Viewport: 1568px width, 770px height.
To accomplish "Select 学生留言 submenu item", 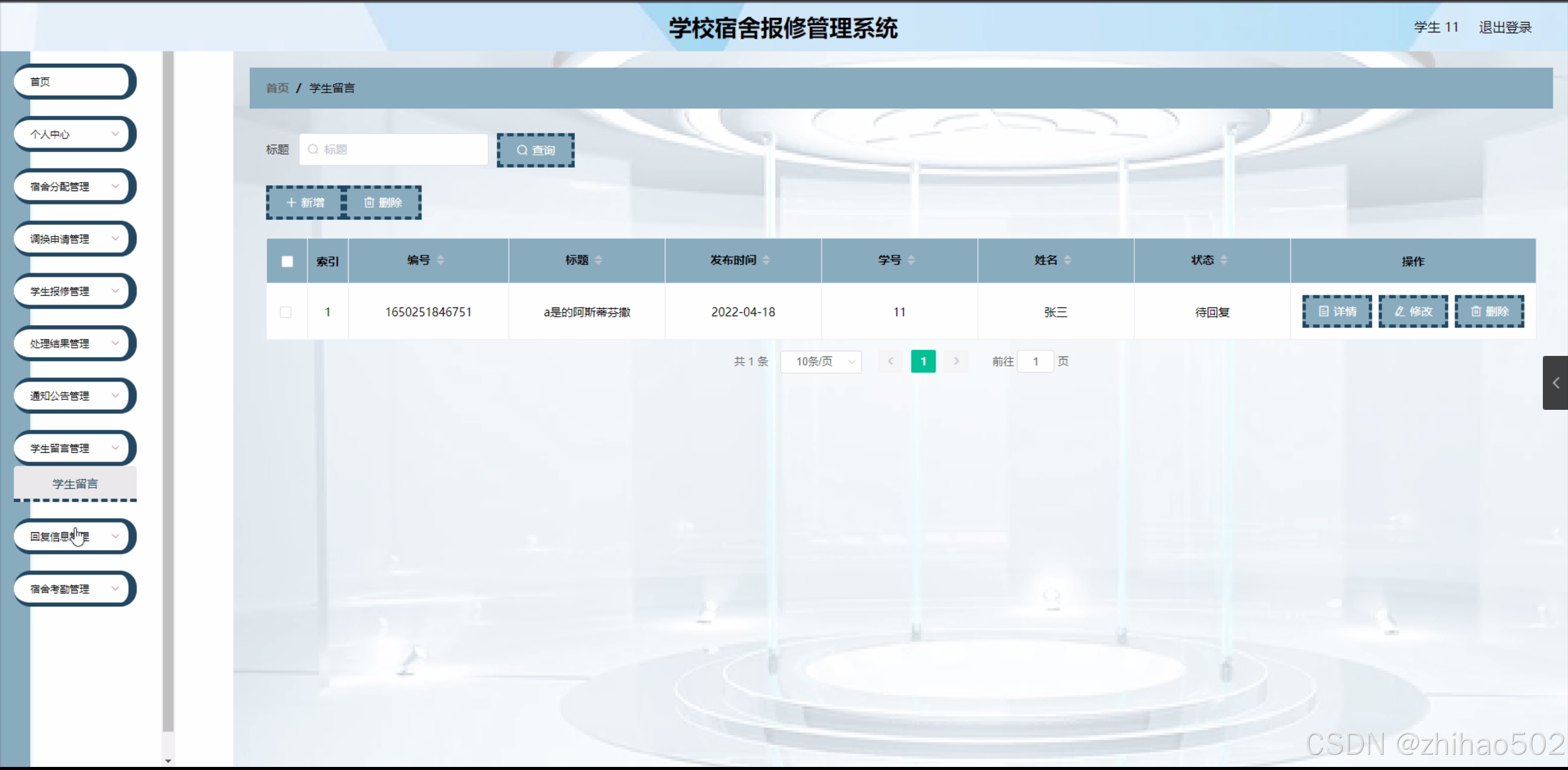I will point(75,484).
